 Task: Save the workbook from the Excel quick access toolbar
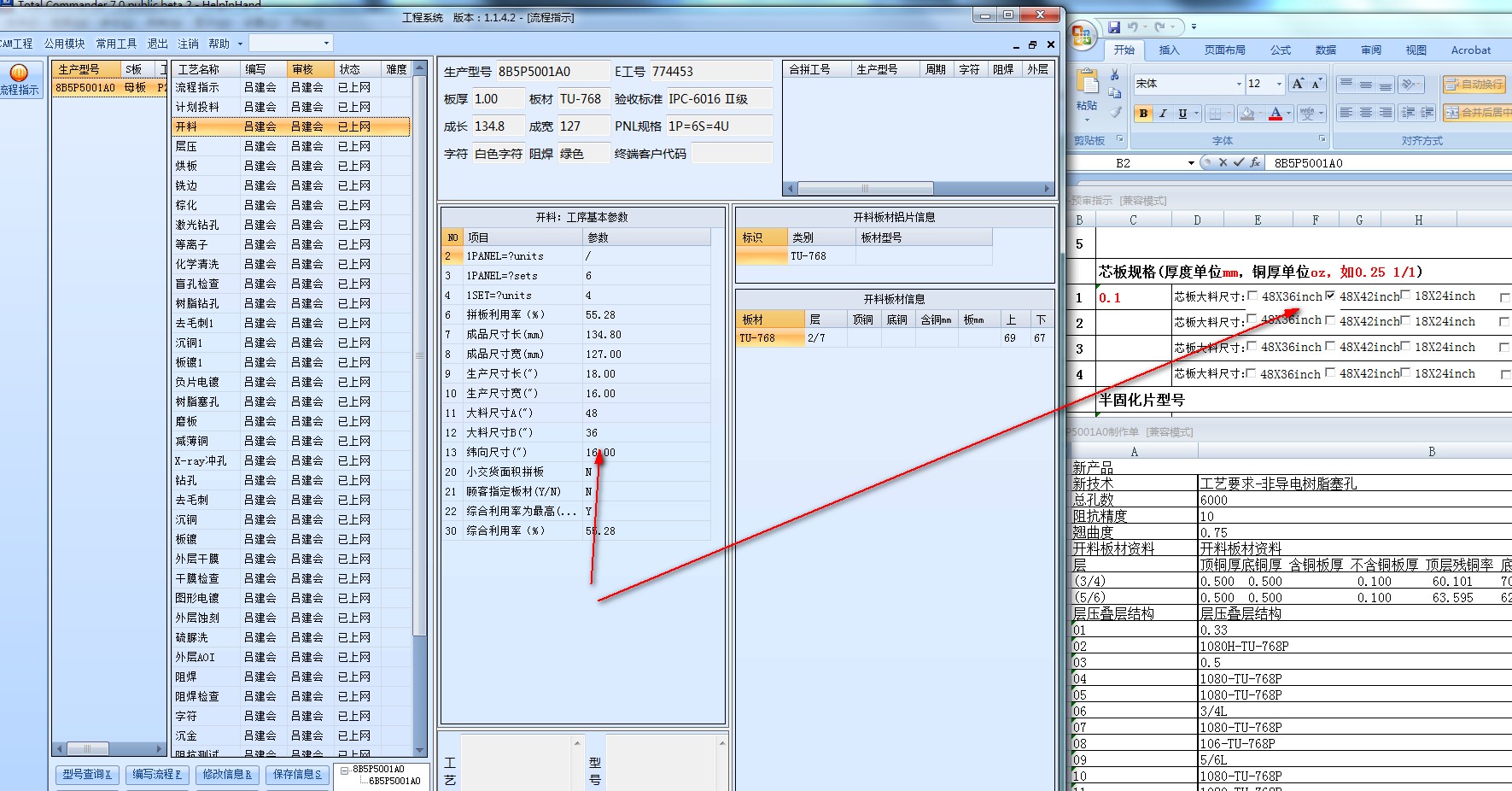tap(1114, 27)
